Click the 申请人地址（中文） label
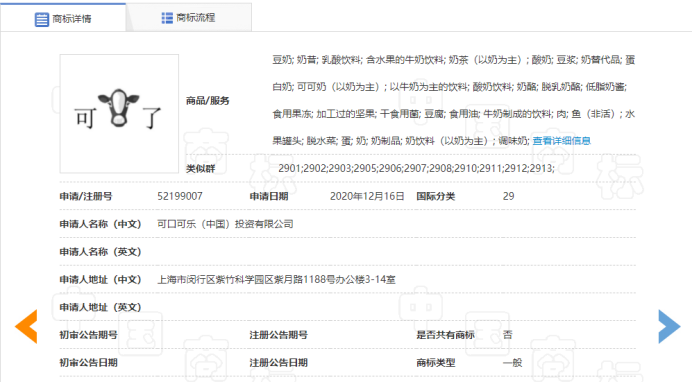This screenshot has height=383, width=692. 100,279
